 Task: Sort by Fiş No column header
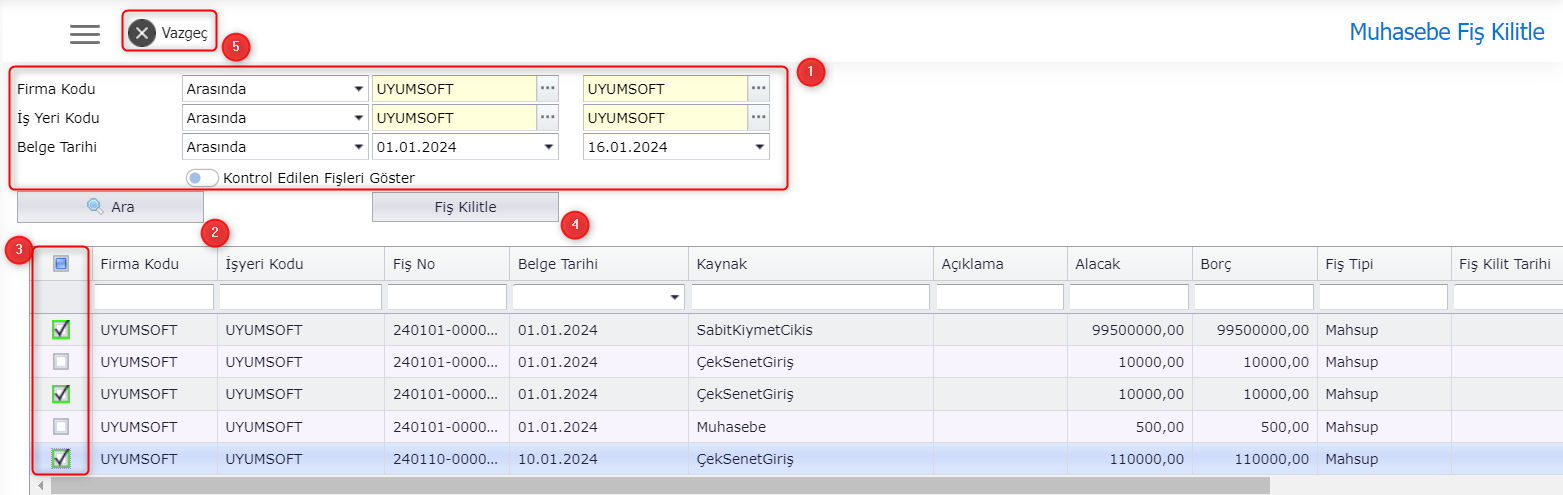coord(446,264)
